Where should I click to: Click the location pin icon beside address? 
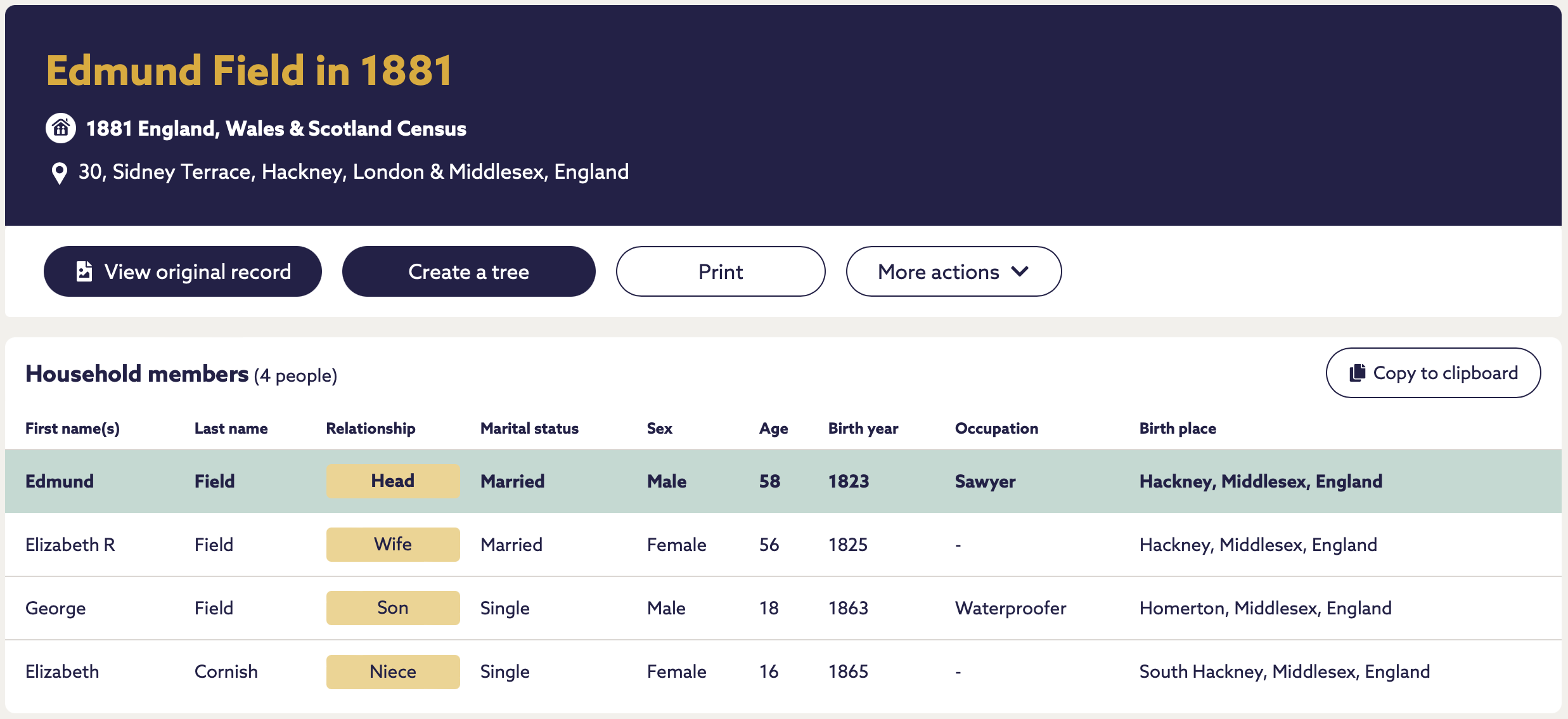(x=59, y=172)
